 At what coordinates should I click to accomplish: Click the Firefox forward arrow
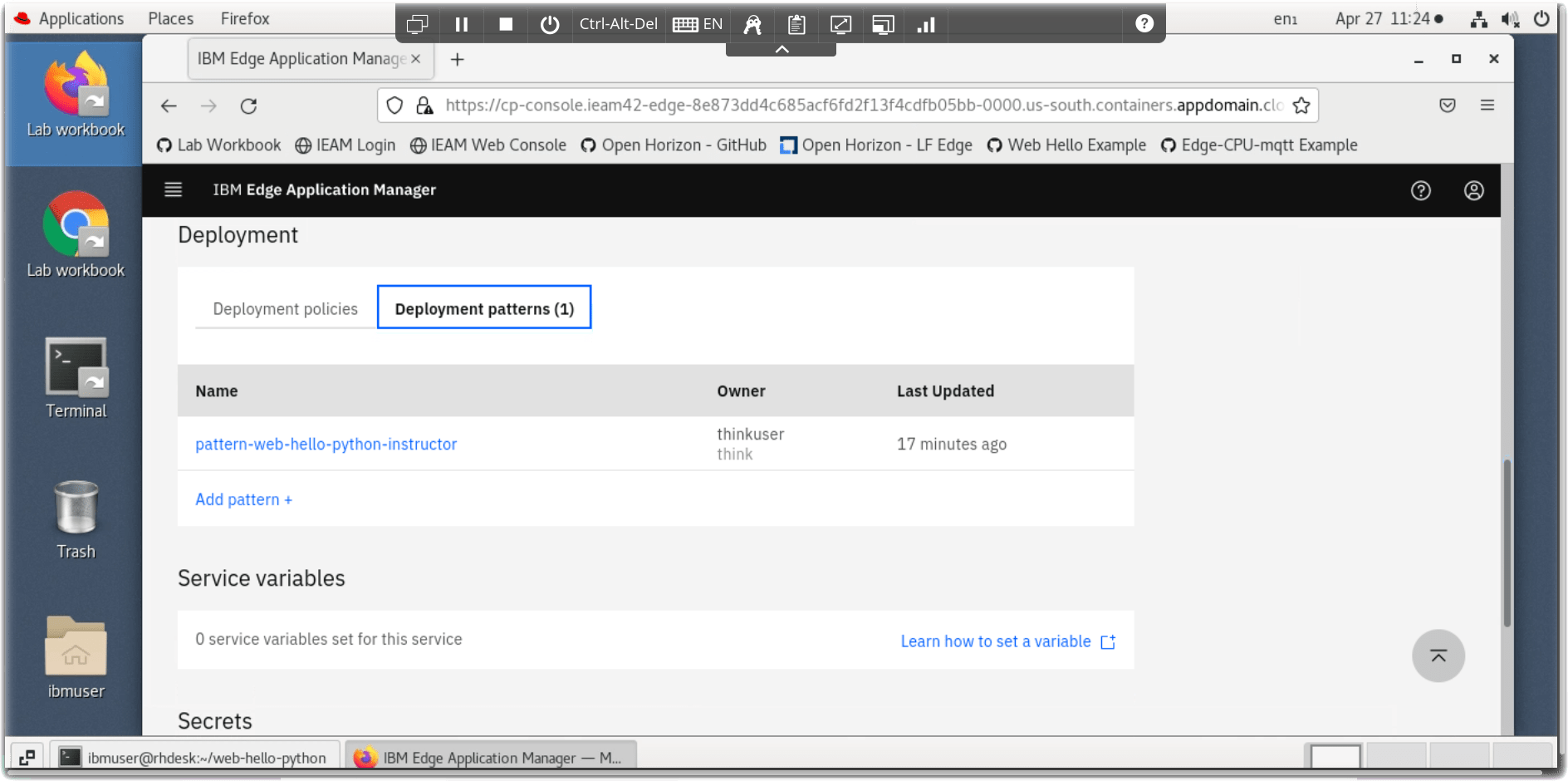208,106
